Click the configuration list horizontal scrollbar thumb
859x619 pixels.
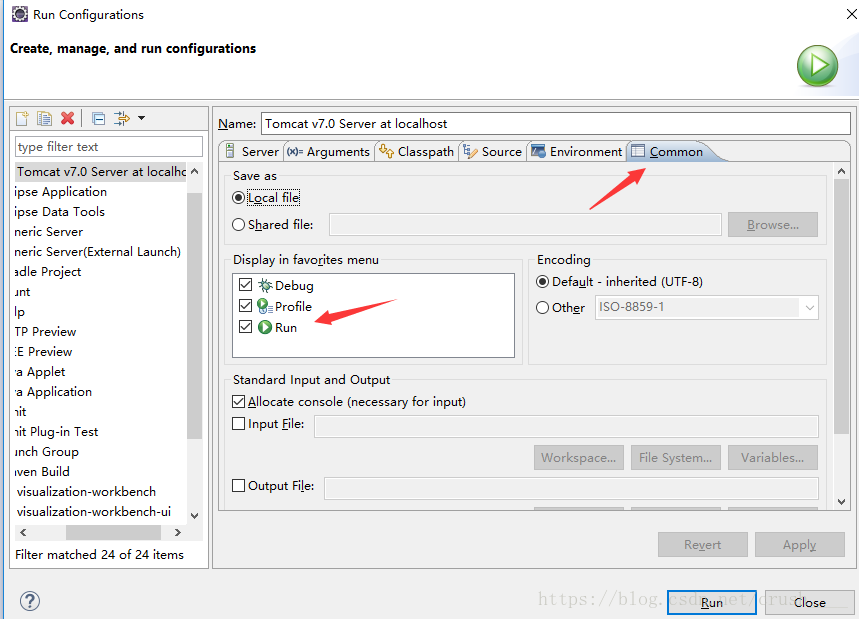(x=113, y=532)
